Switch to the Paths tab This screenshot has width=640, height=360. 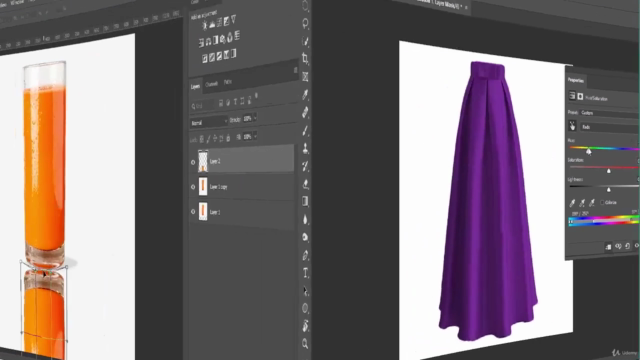point(228,82)
